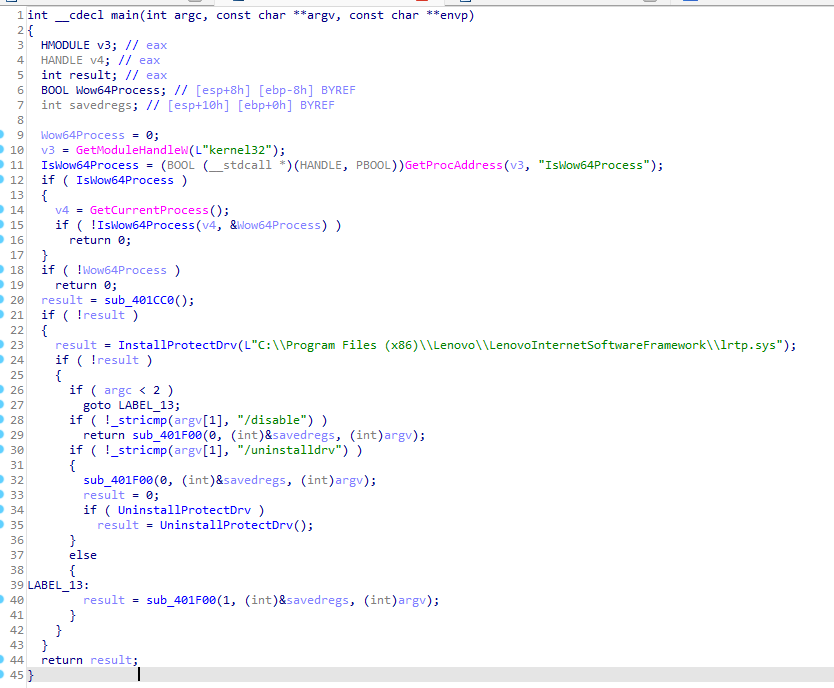Select HANDLE v4 declaration on line 4
This screenshot has width=834, height=688.
[x=76, y=60]
